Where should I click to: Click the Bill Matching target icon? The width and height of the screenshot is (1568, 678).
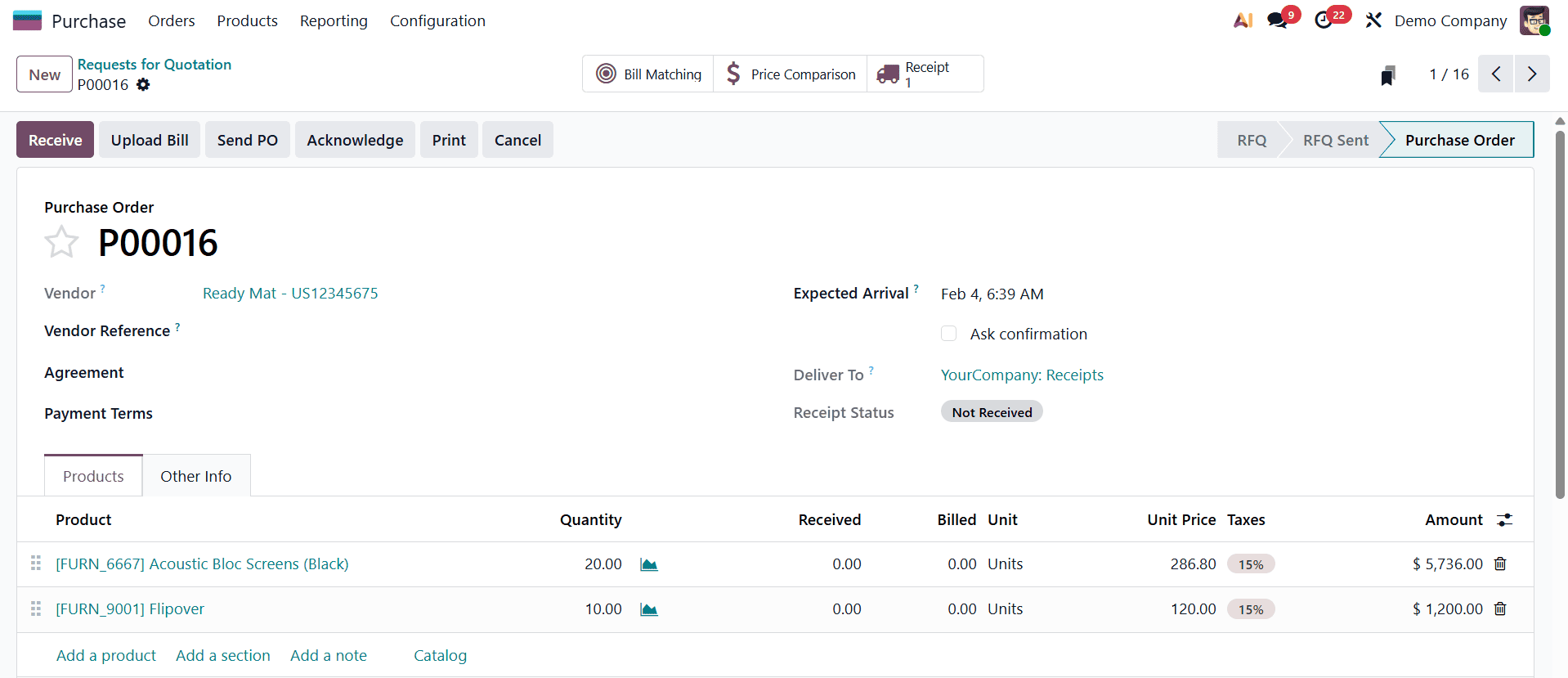[x=606, y=74]
